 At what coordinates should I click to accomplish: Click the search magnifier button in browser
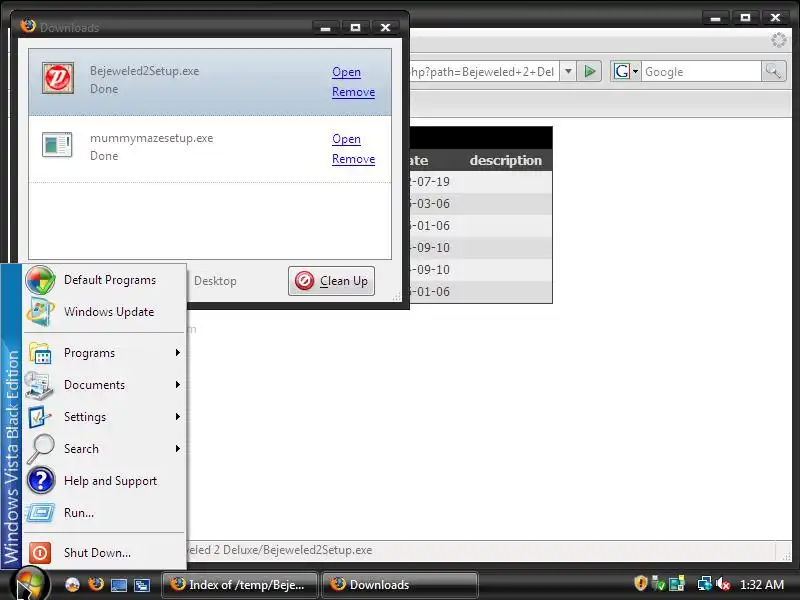pyautogui.click(x=773, y=71)
